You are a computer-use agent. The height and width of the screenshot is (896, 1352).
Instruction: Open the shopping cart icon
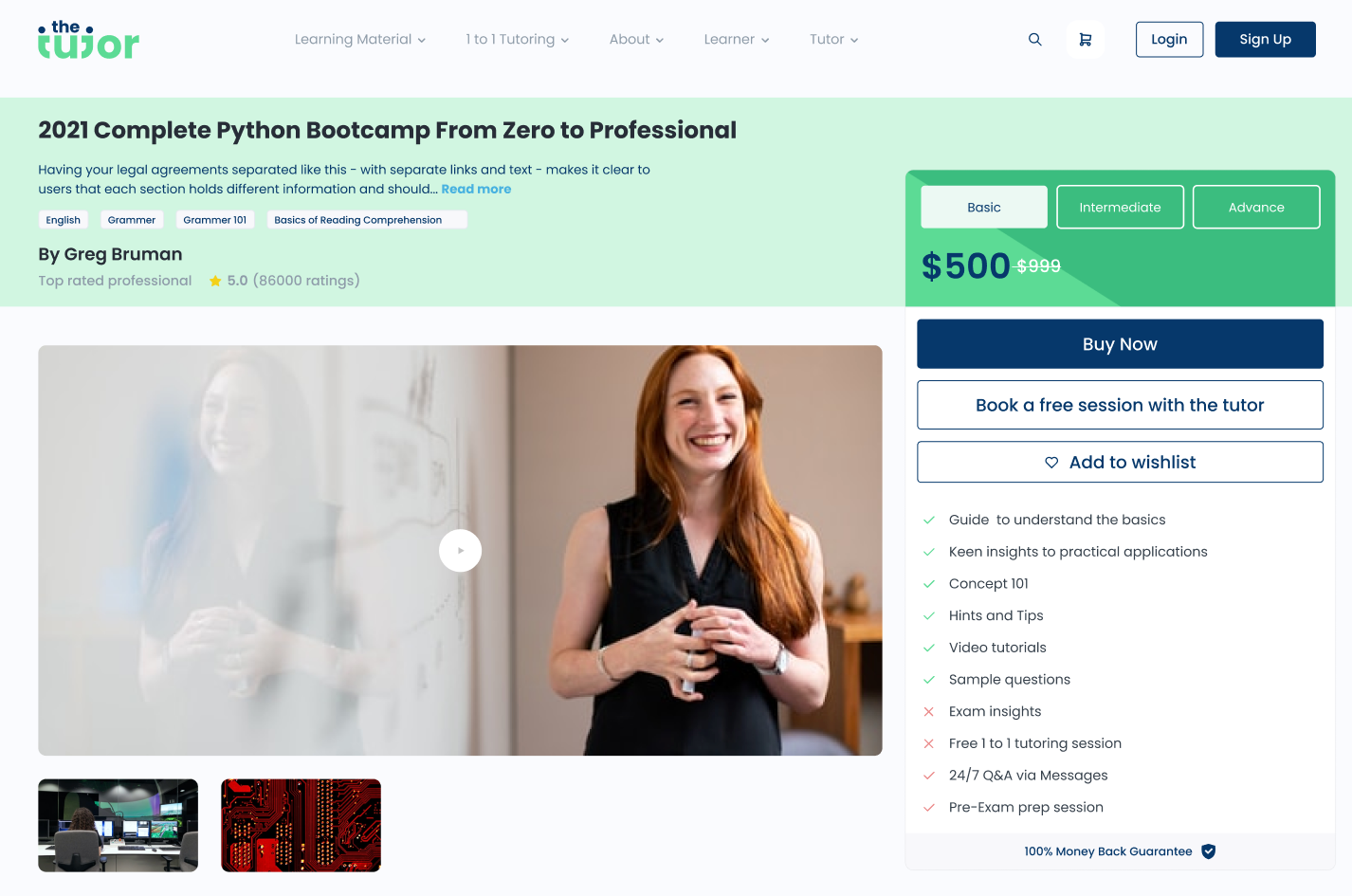pyautogui.click(x=1085, y=40)
